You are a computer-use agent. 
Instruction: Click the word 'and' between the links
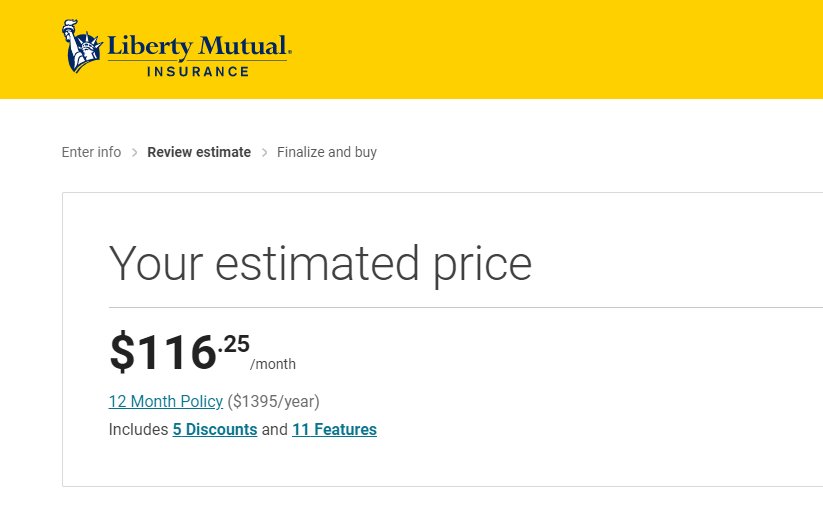pos(275,429)
